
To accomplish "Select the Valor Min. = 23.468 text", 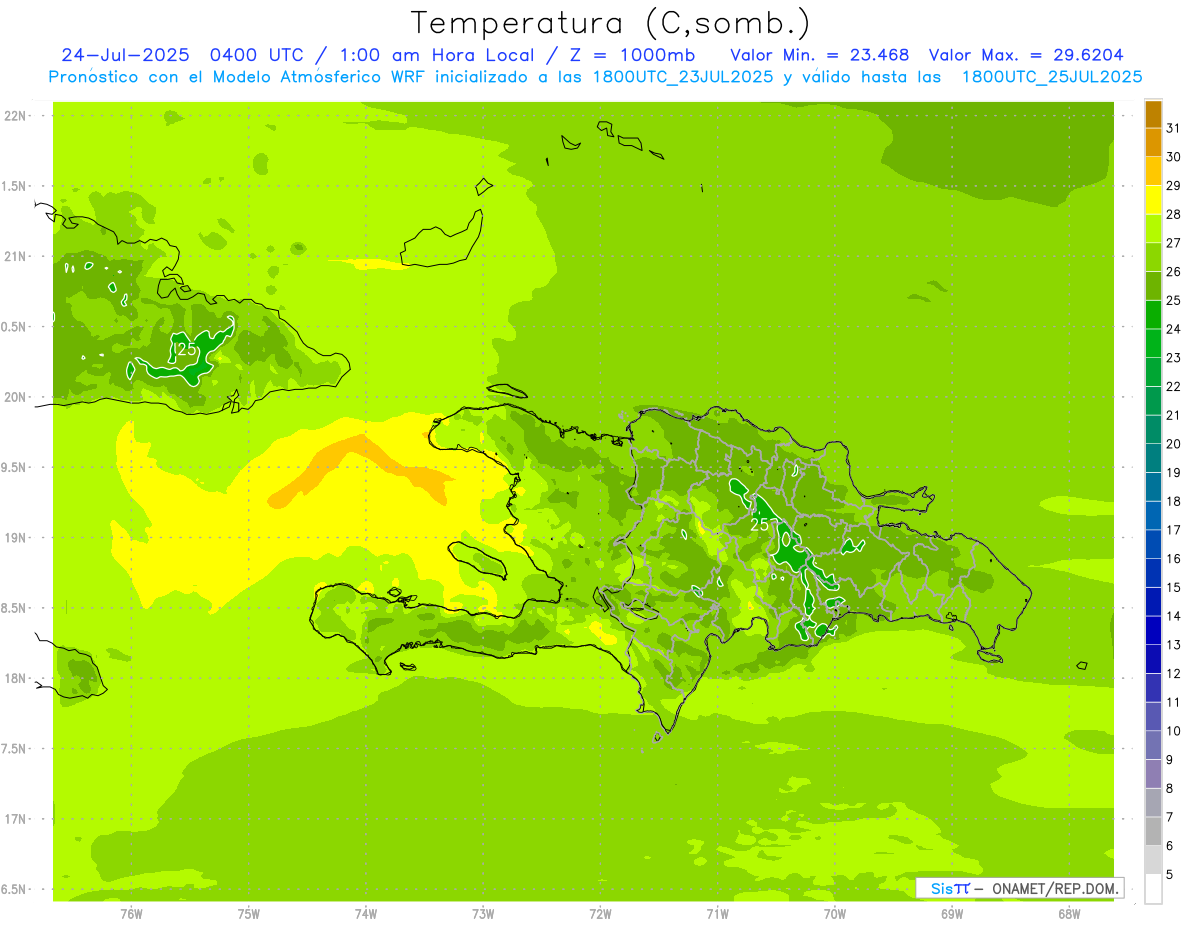I will point(819,55).
